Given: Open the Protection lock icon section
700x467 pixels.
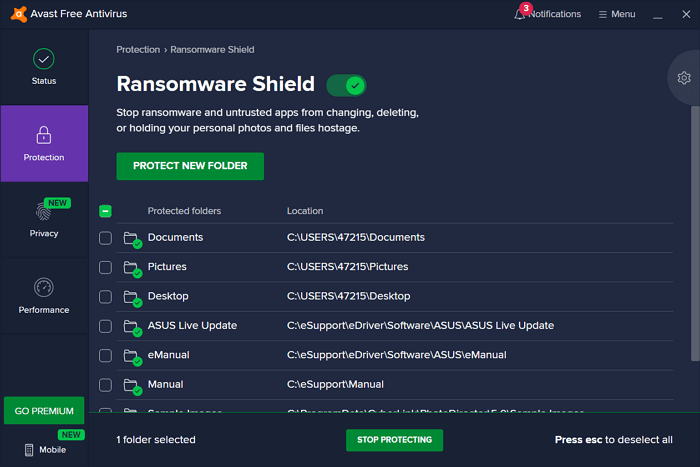Looking at the screenshot, I should (x=43, y=135).
